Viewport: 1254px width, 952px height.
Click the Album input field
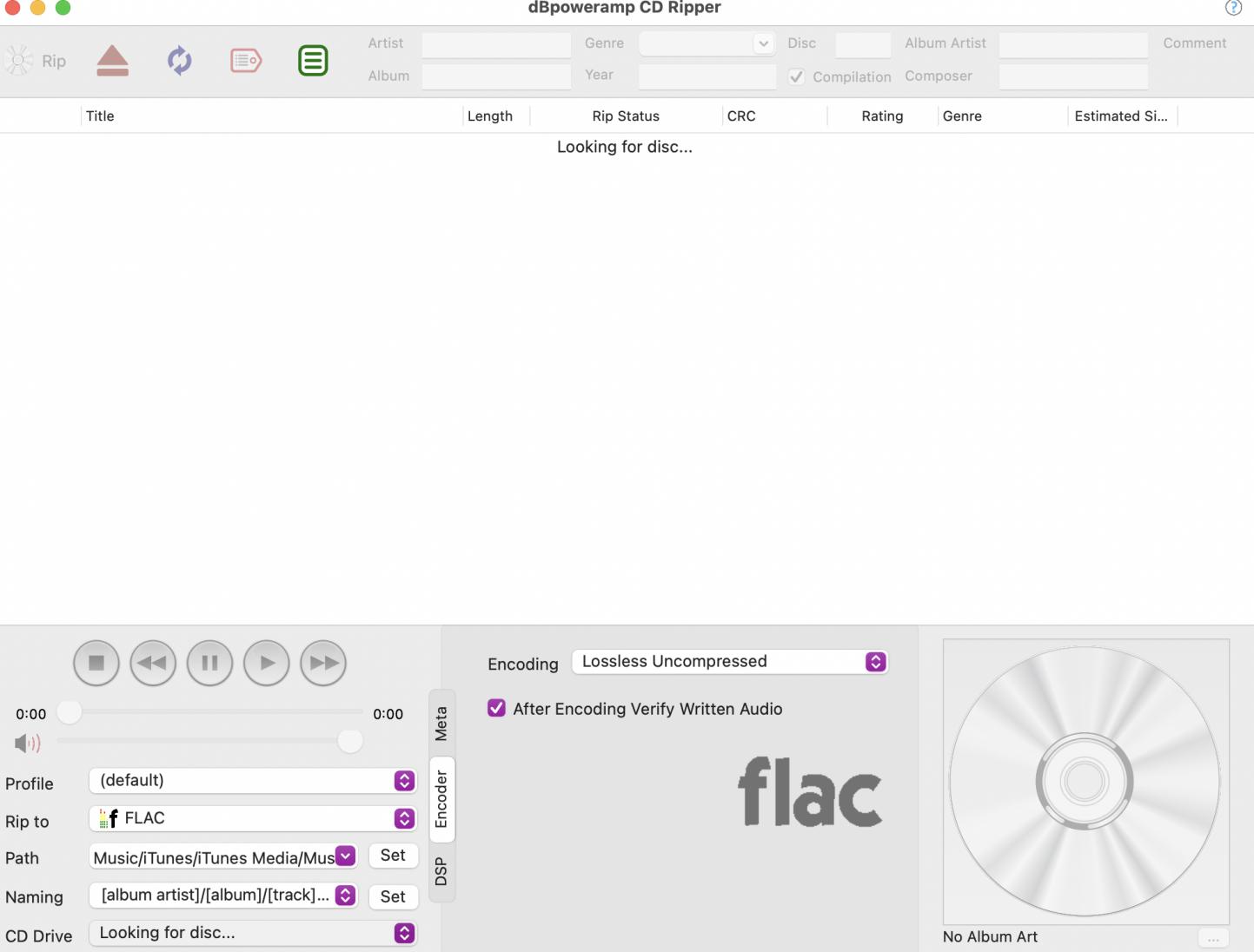(496, 76)
